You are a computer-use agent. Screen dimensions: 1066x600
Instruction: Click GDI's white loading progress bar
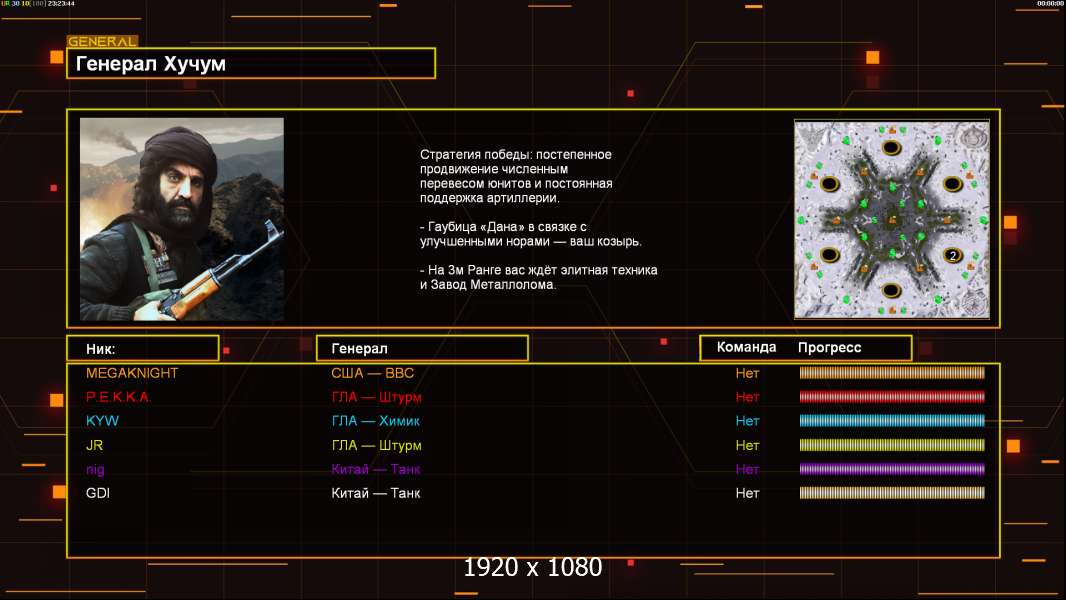[x=892, y=493]
